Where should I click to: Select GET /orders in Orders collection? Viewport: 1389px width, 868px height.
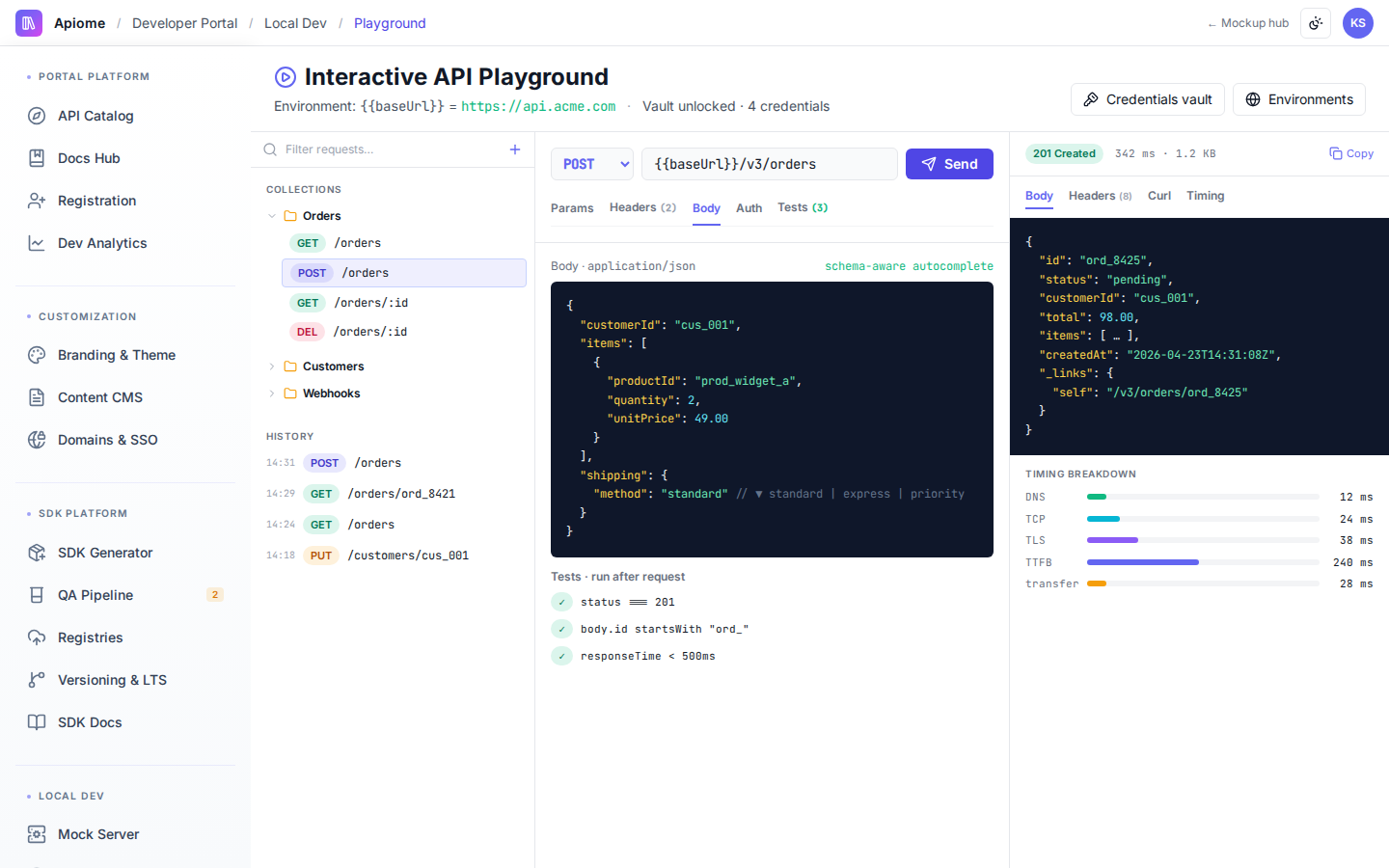tap(404, 243)
